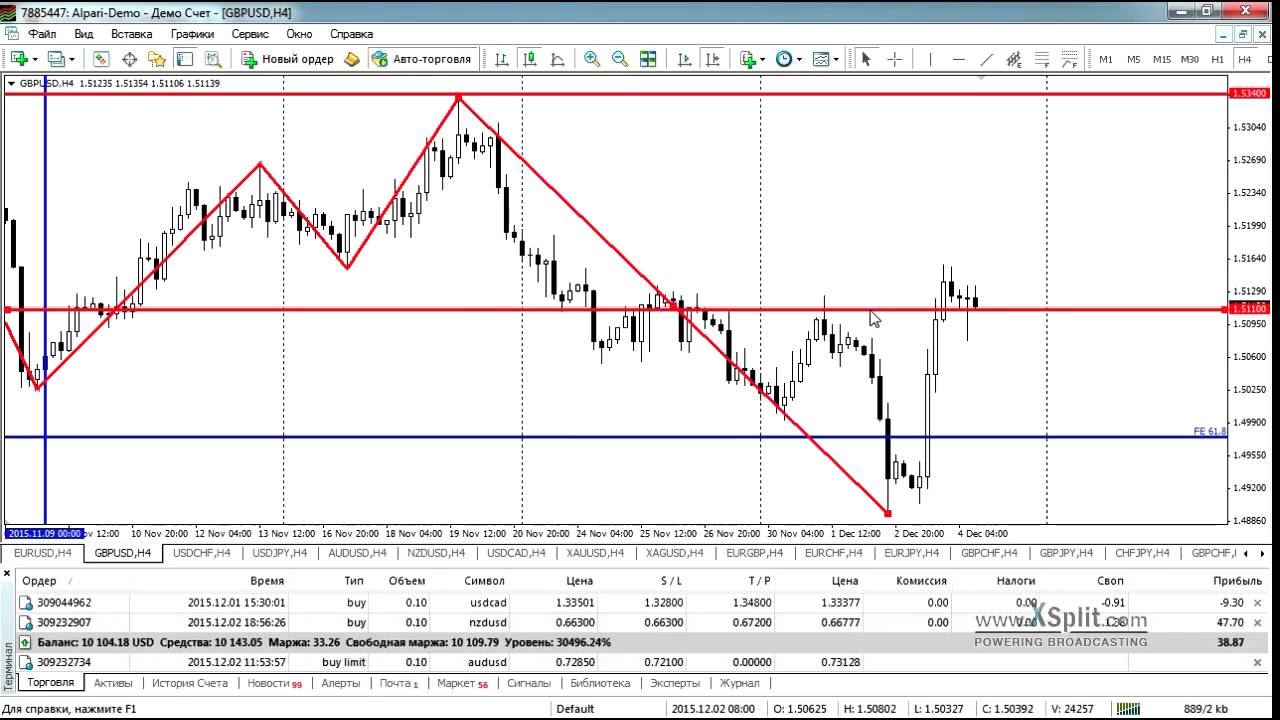
Task: Open the Справка menu
Action: point(351,34)
